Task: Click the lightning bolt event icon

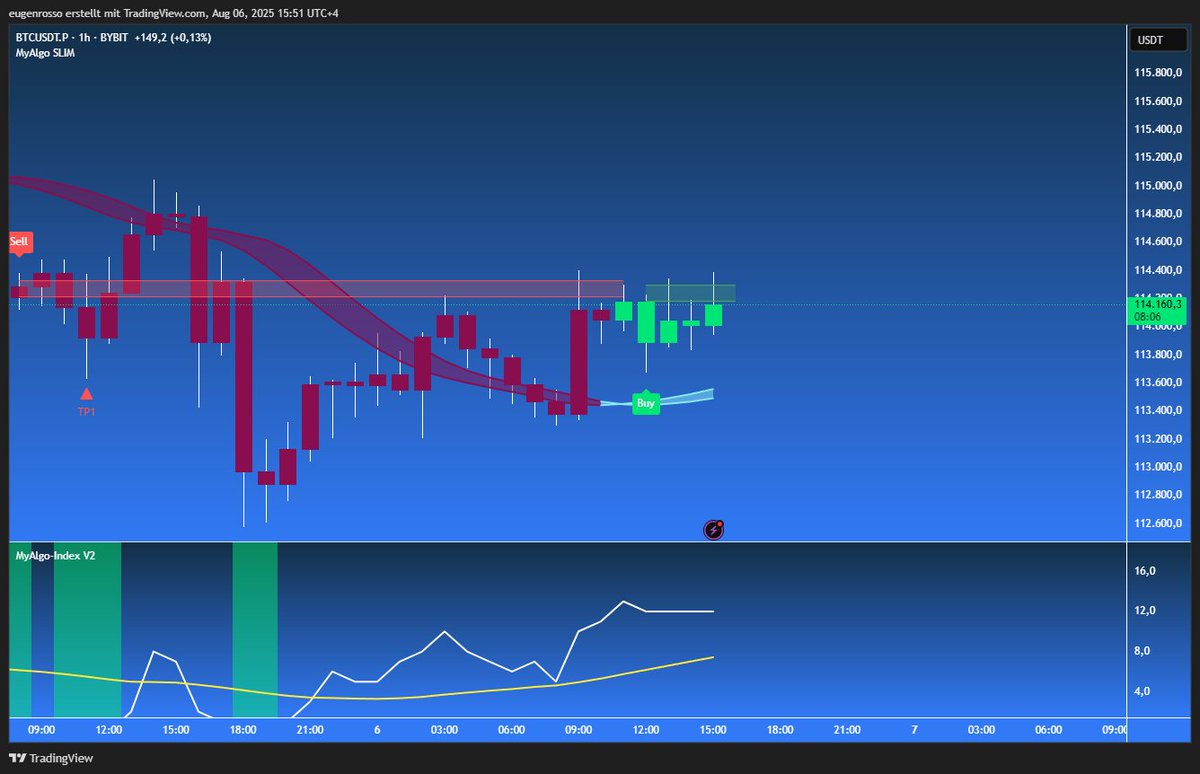Action: (714, 530)
